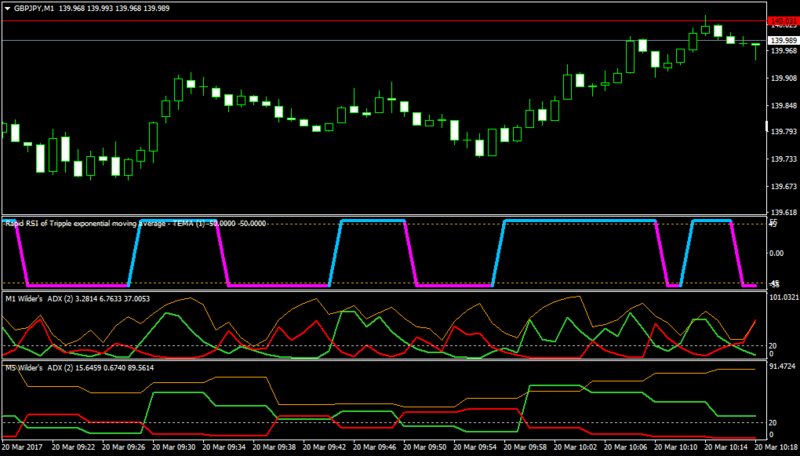Click the 20 Mar 09:30 time axis label
This screenshot has height=456, width=800.
pyautogui.click(x=173, y=447)
